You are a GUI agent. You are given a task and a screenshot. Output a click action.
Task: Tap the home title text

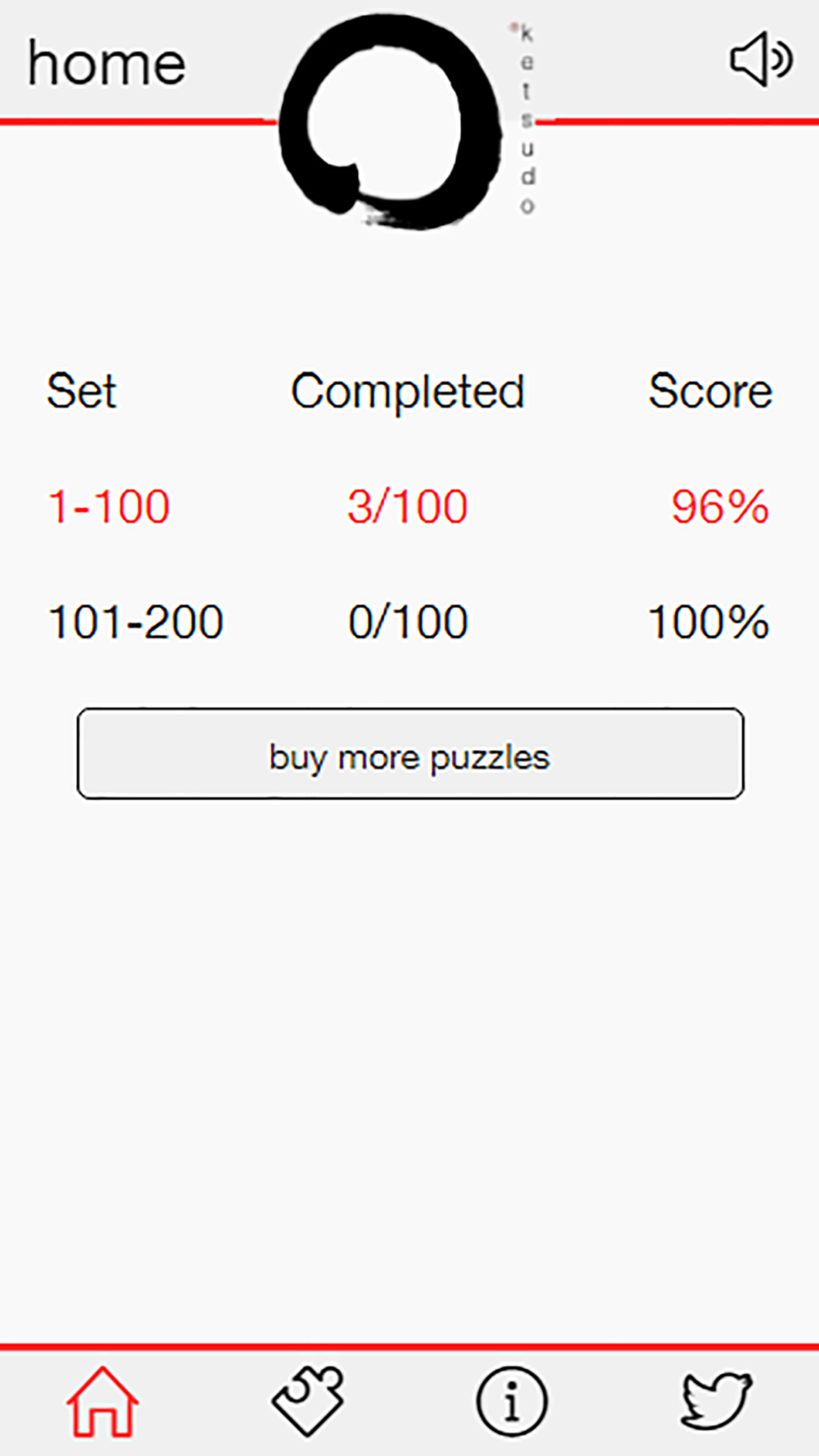106,64
